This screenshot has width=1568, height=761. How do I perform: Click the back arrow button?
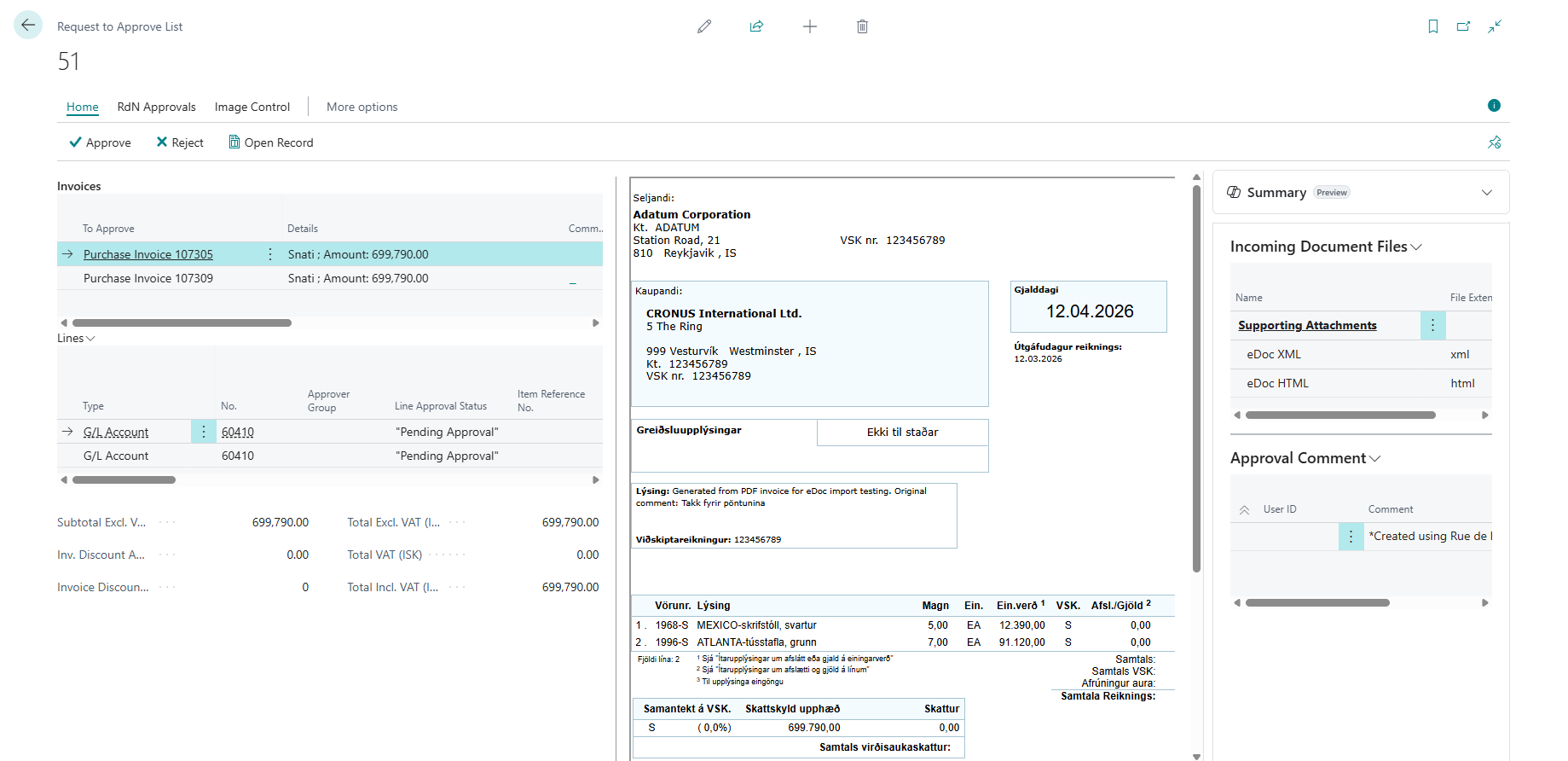pyautogui.click(x=28, y=26)
